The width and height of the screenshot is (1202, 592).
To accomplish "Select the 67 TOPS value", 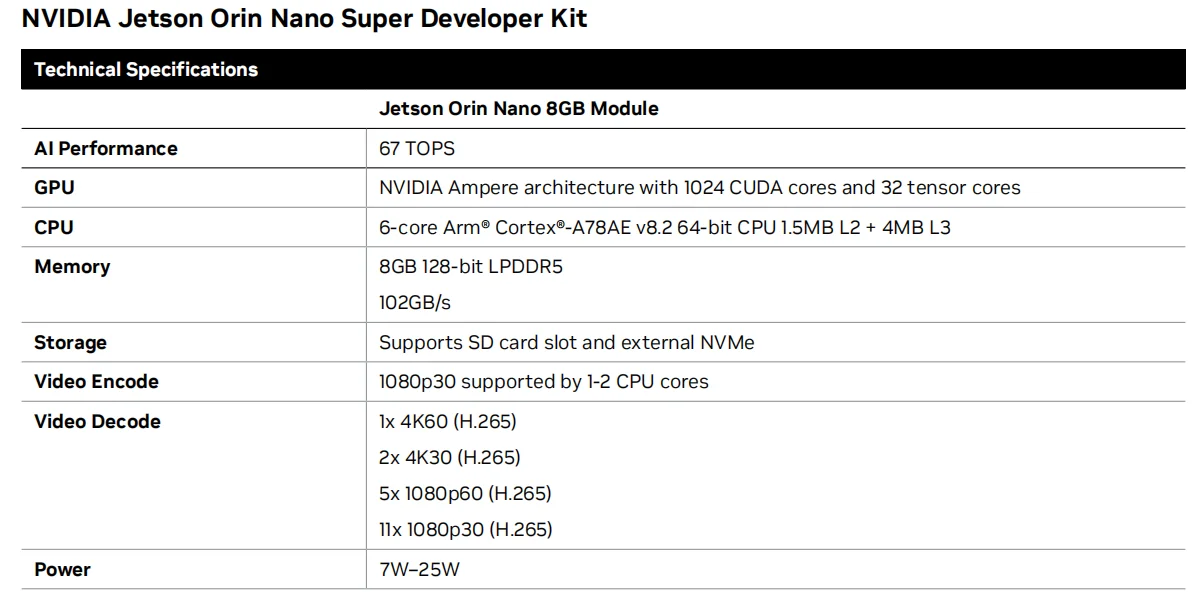I will click(x=416, y=148).
